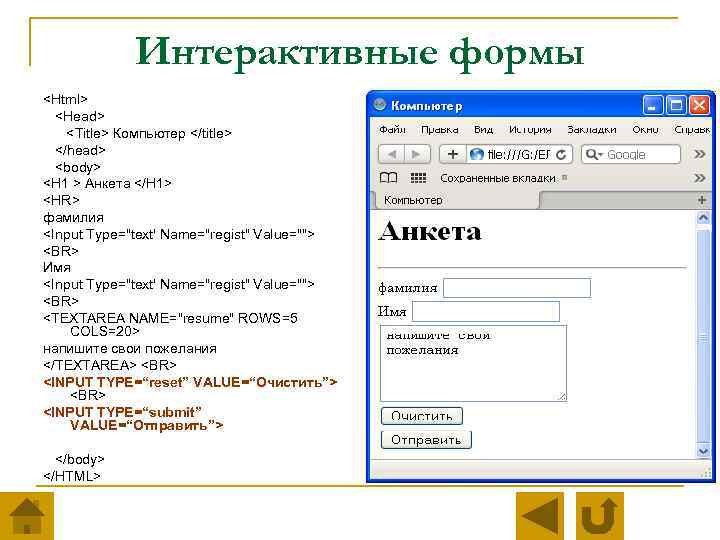
Task: Click the <Html> opening tag text
Action: click(65, 99)
